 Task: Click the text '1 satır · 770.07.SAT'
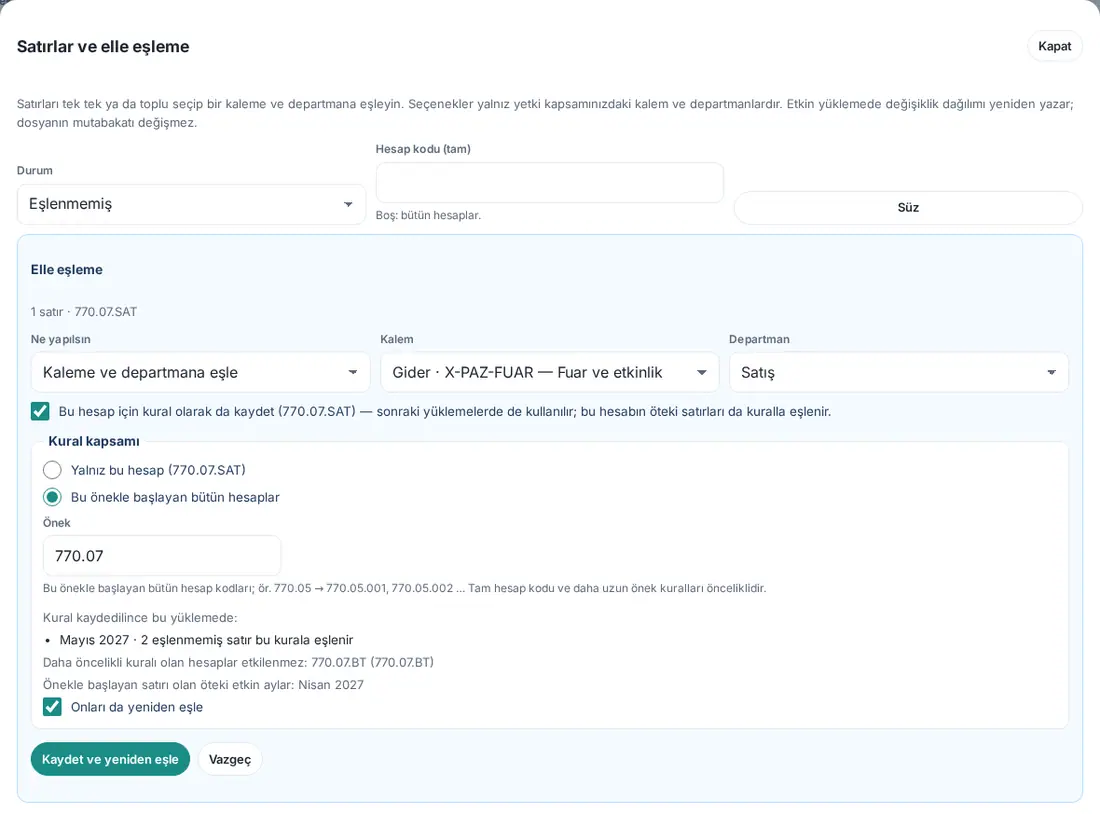pyautogui.click(x=83, y=312)
